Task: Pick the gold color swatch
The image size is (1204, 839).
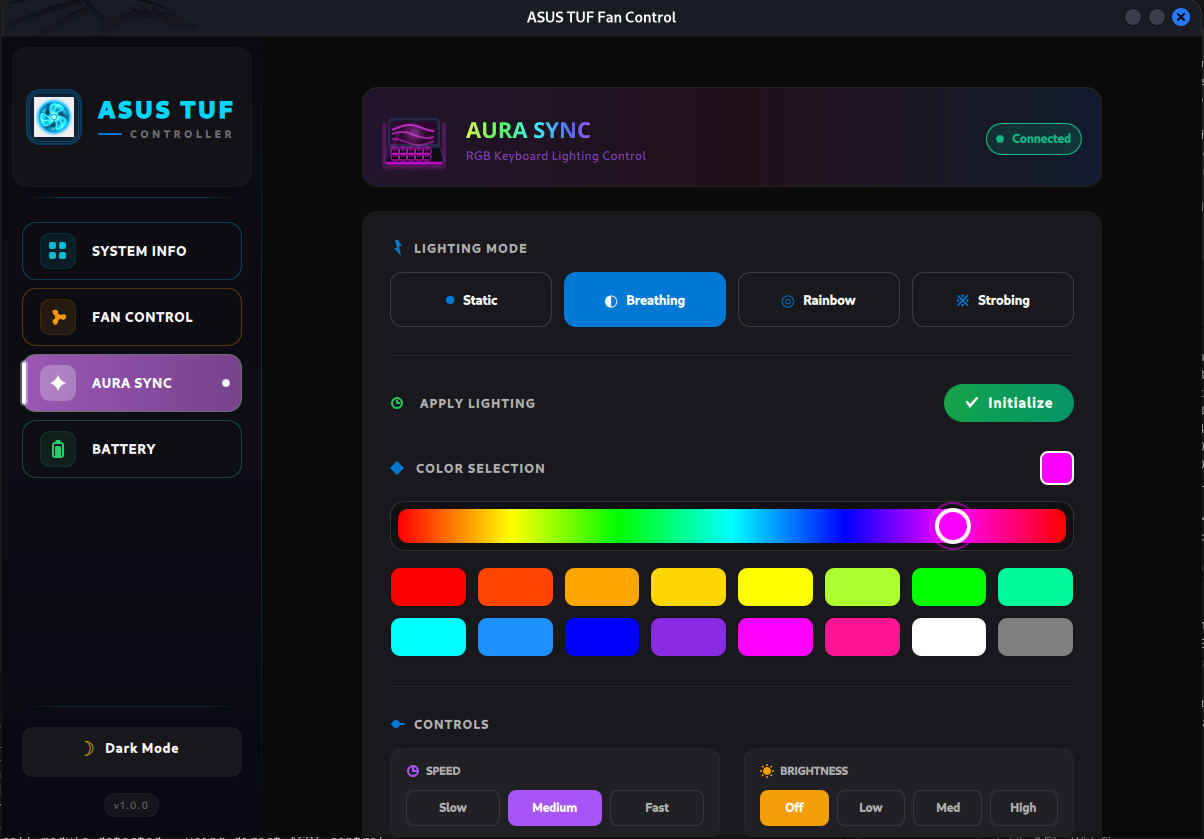Action: [688, 587]
